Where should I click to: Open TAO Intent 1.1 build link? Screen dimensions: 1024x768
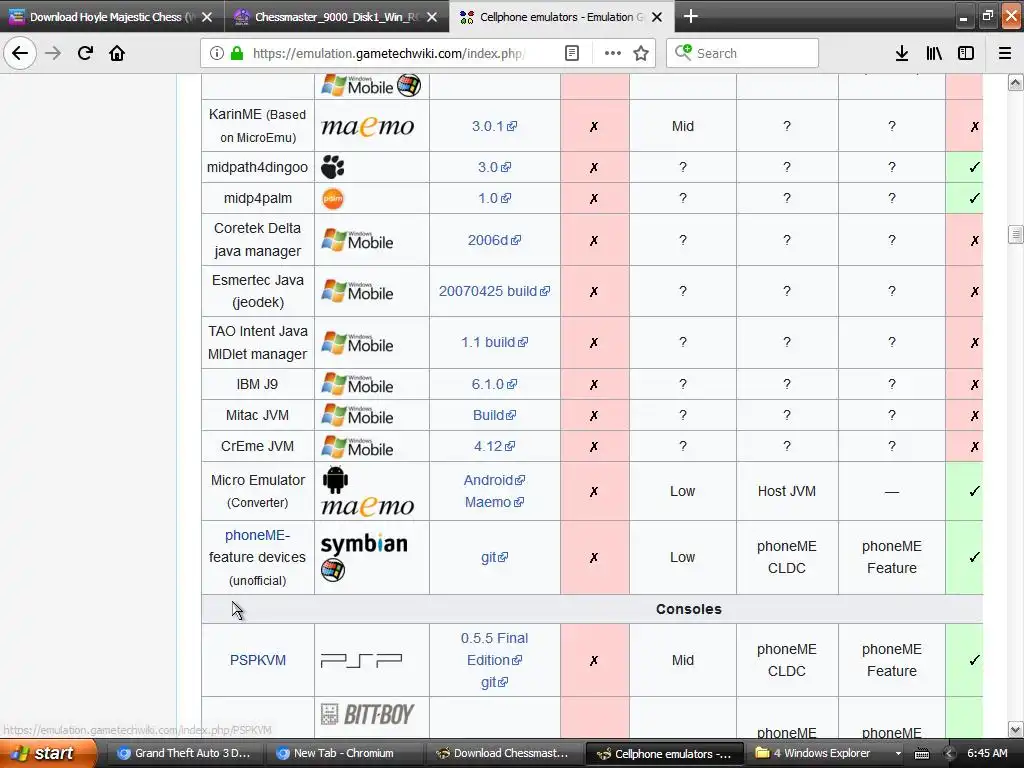494,342
